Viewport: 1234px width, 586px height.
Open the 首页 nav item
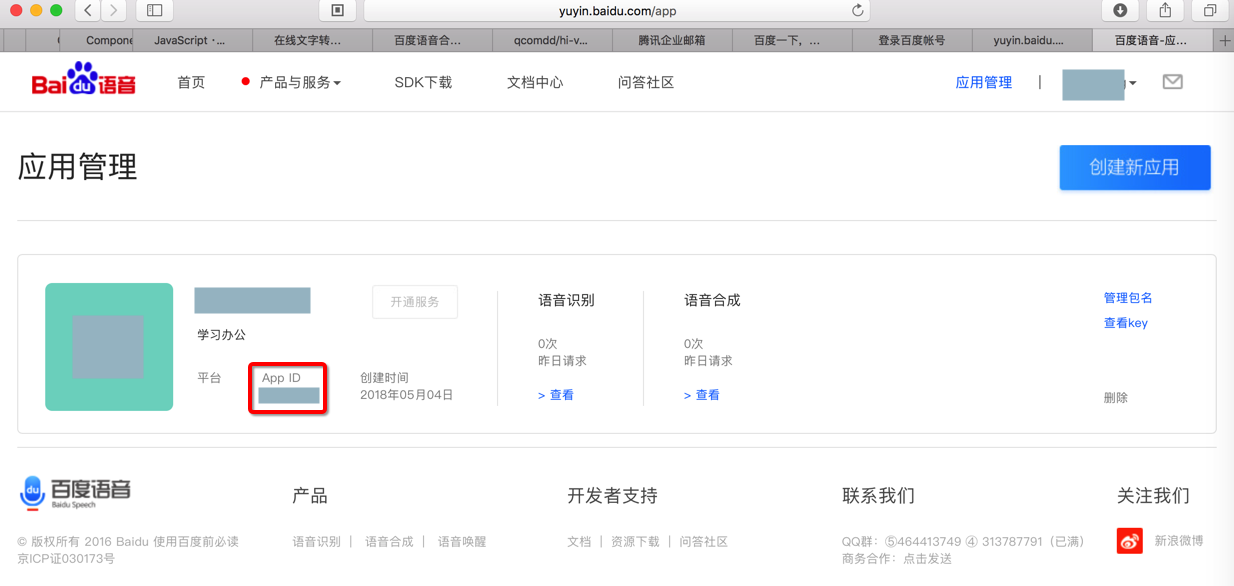tap(191, 82)
